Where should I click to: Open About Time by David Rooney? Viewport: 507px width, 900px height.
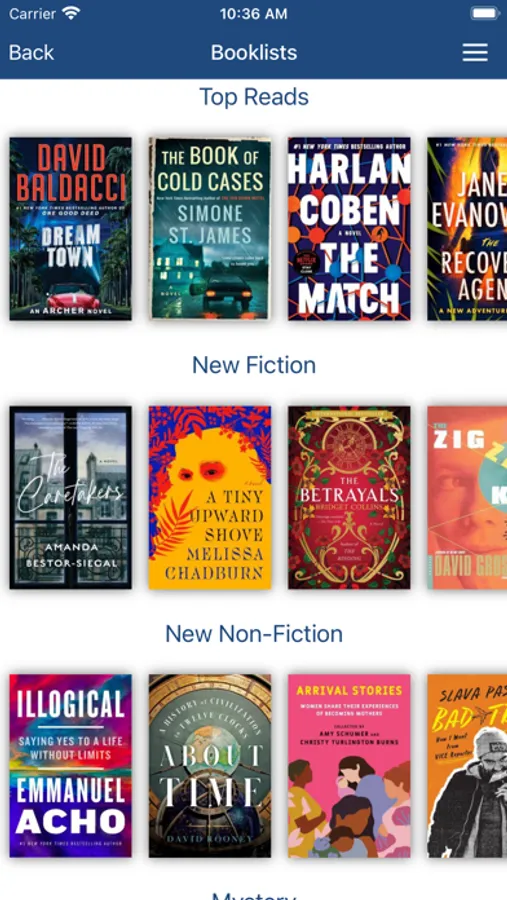(x=210, y=766)
